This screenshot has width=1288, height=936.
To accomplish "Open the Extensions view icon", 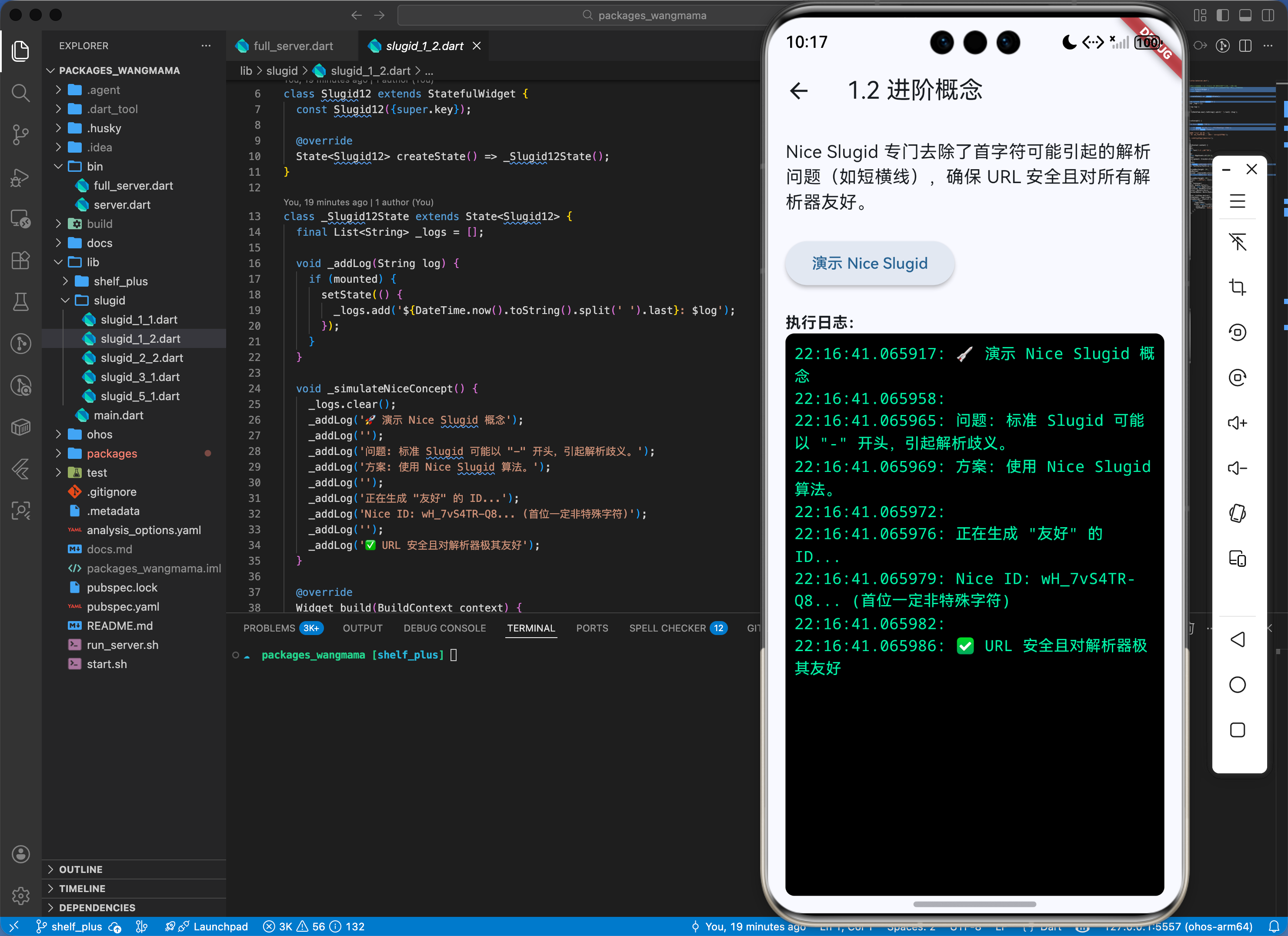I will click(x=20, y=261).
